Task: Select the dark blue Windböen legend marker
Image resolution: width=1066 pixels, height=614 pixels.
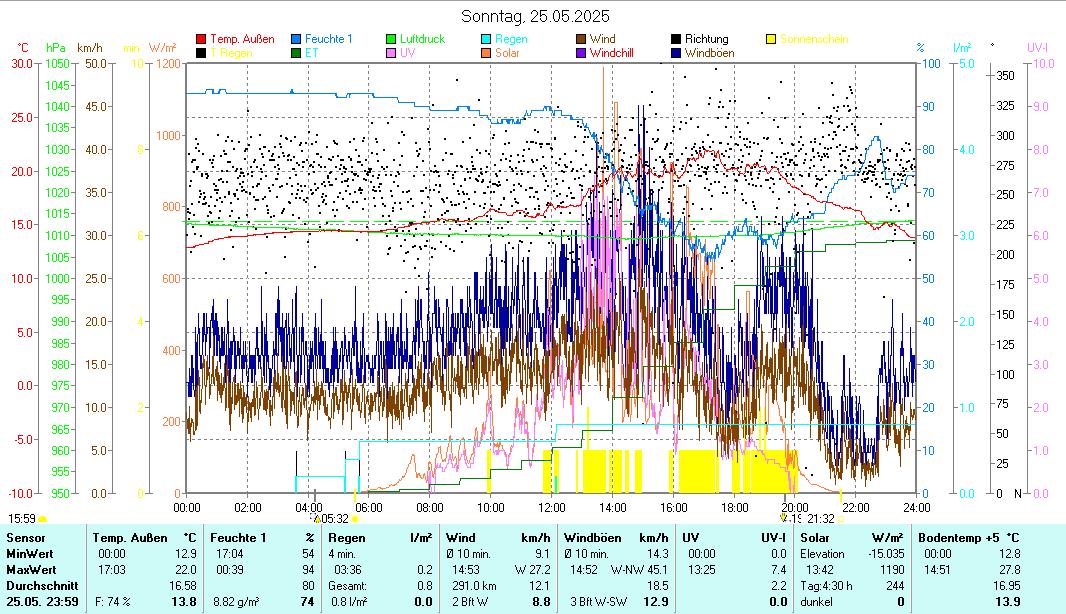Action: [x=676, y=53]
